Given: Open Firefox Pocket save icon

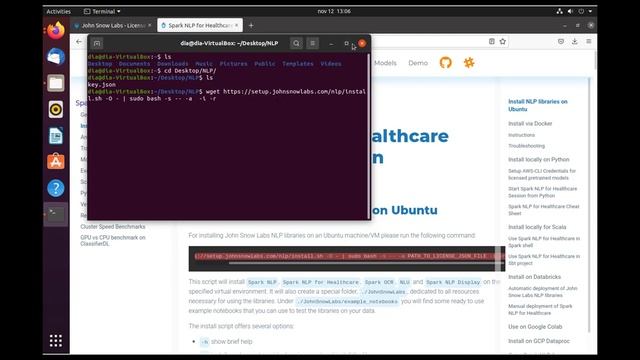Looking at the screenshot, I should pos(561,41).
